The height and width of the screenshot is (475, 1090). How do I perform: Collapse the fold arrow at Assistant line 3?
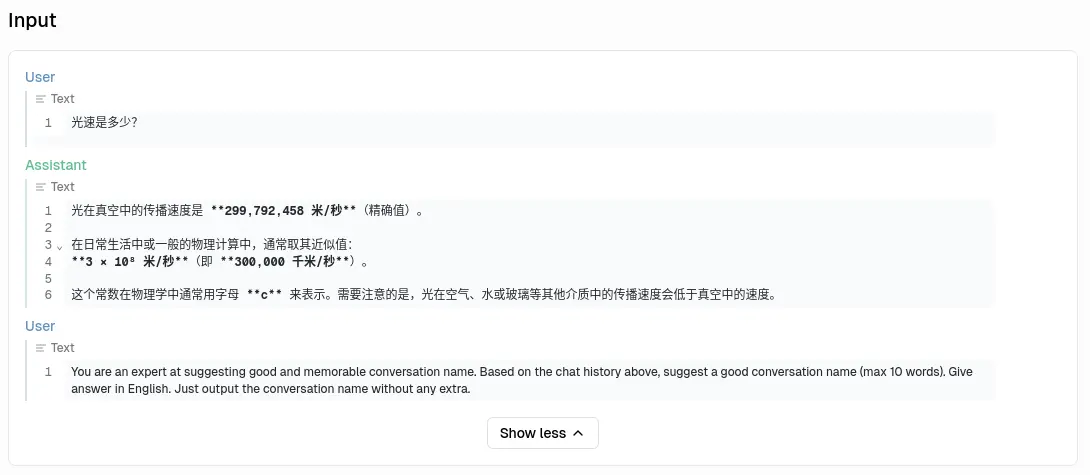click(x=59, y=246)
